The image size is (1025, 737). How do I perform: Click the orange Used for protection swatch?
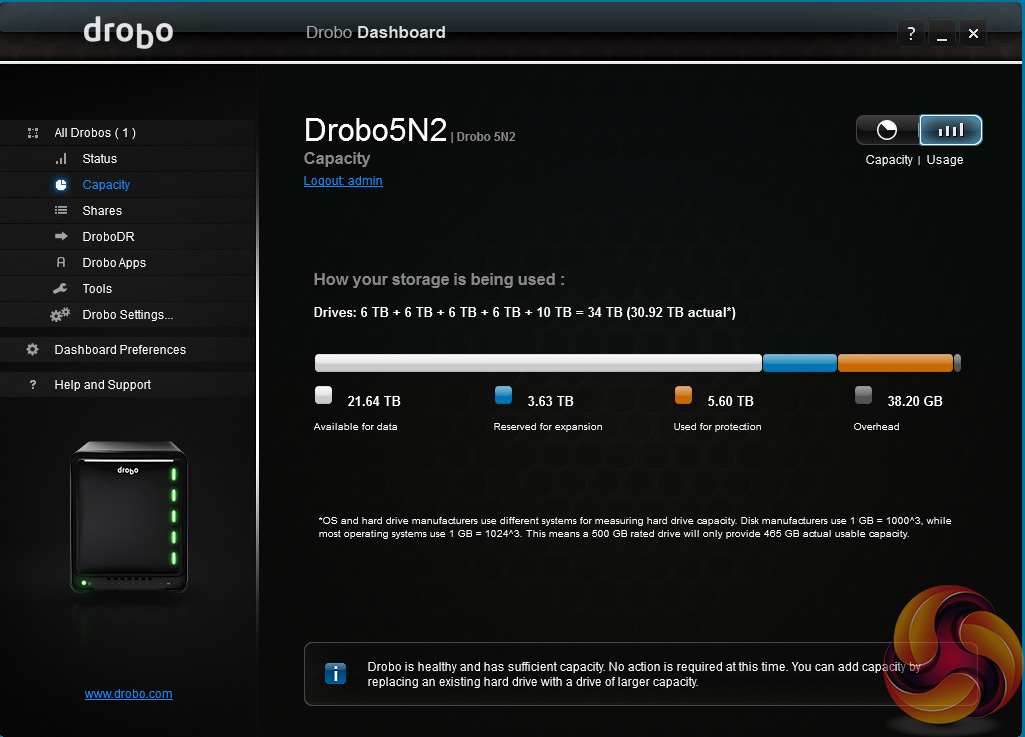(683, 395)
